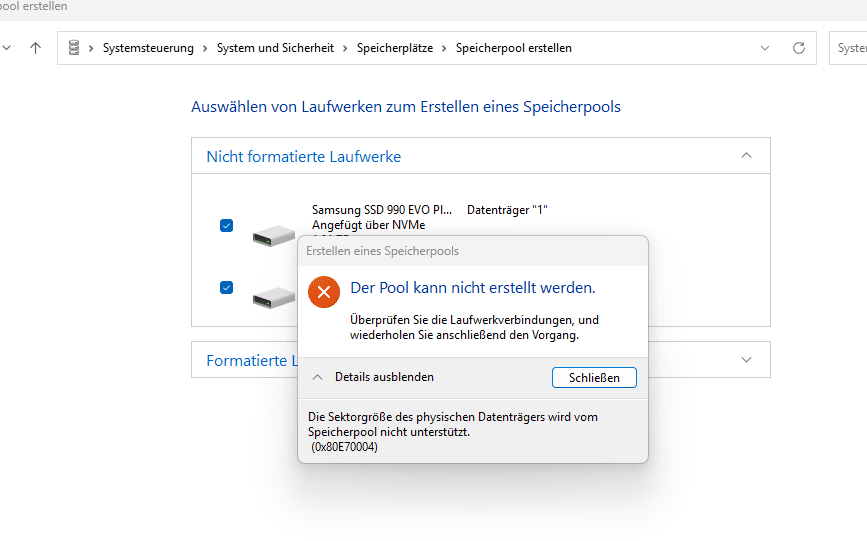
Task: Open the address bar history dropdown
Action: (765, 48)
